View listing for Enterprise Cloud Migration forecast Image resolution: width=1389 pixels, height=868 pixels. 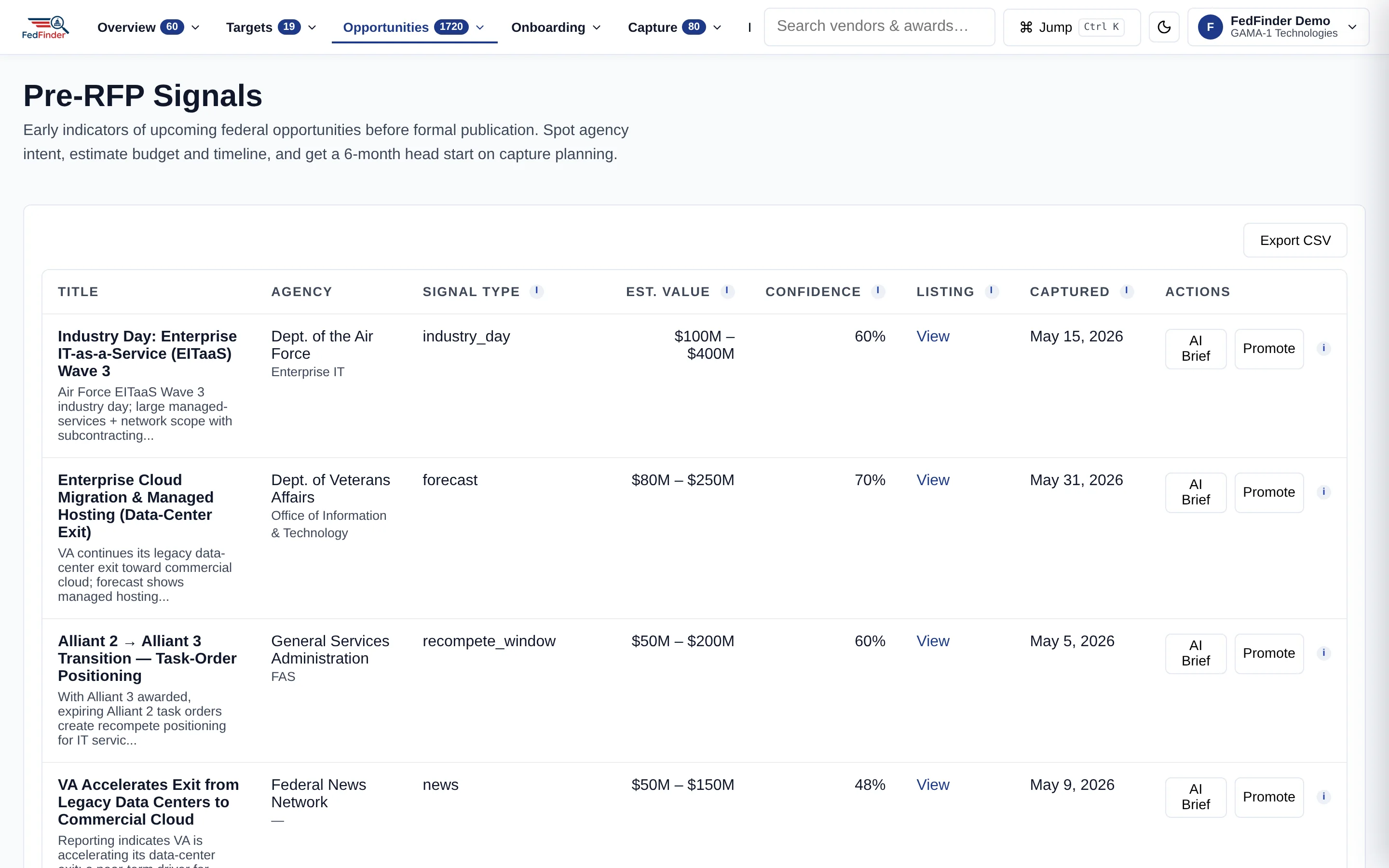[x=933, y=480]
